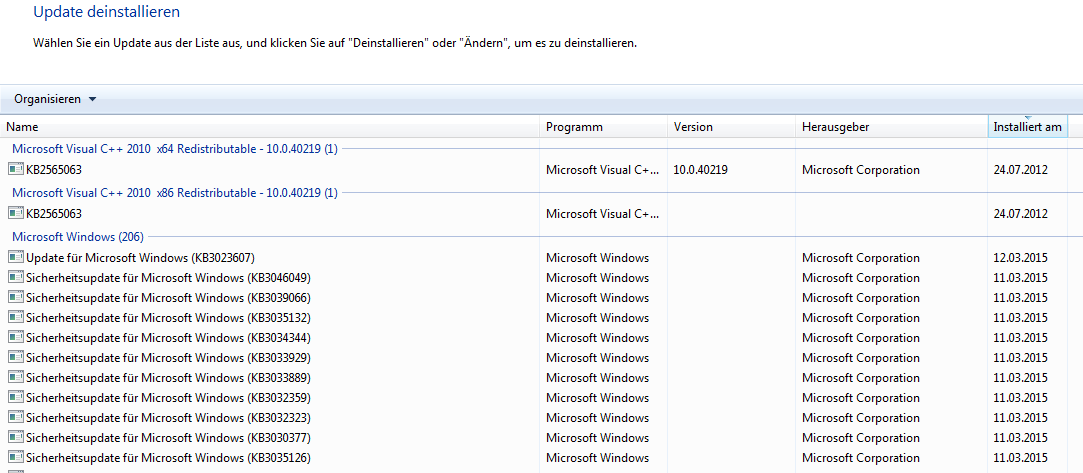Select the KB3046049 security update icon

(x=15, y=278)
